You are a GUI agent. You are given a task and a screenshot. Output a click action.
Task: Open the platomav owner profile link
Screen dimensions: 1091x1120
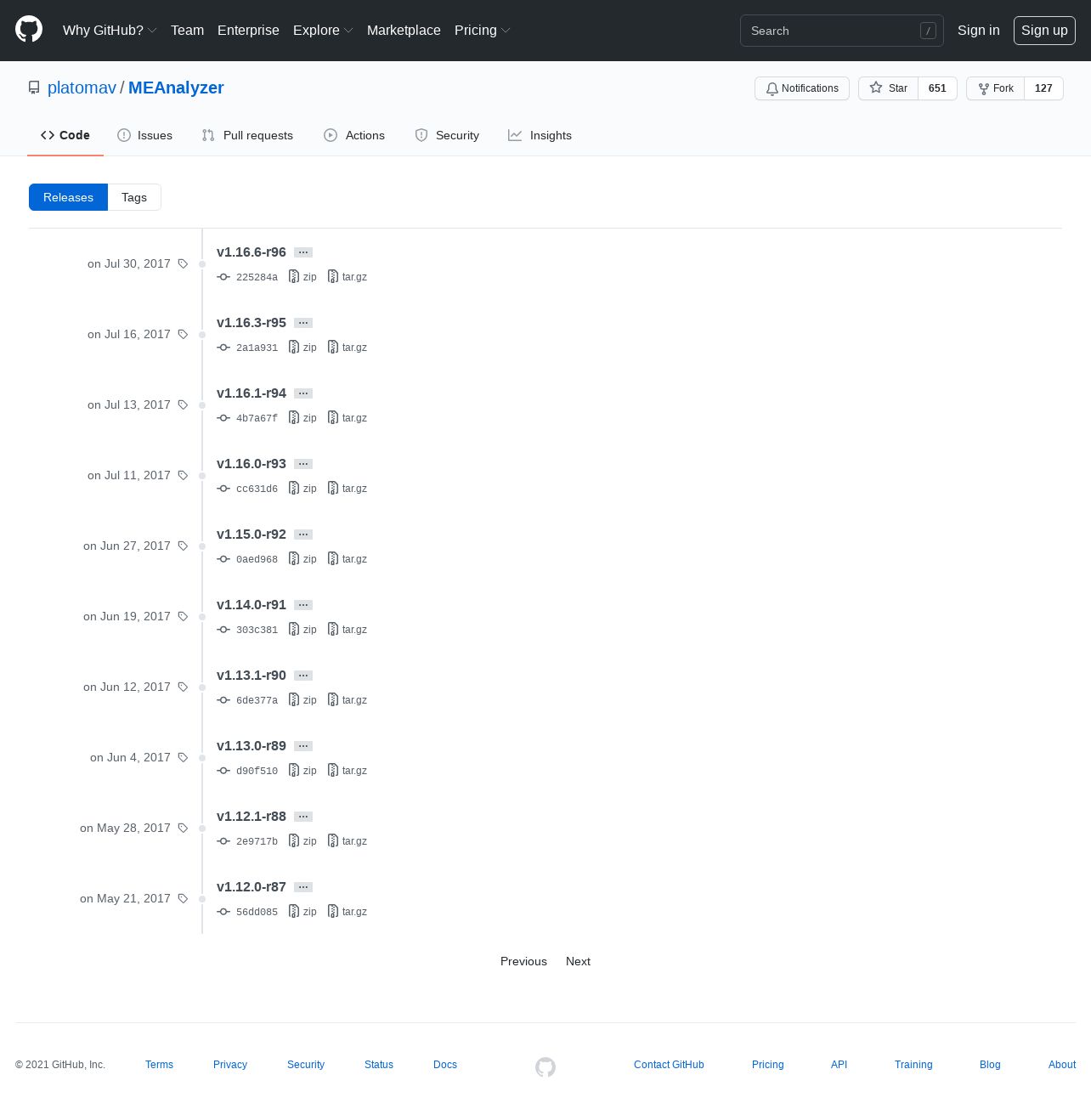click(x=82, y=88)
